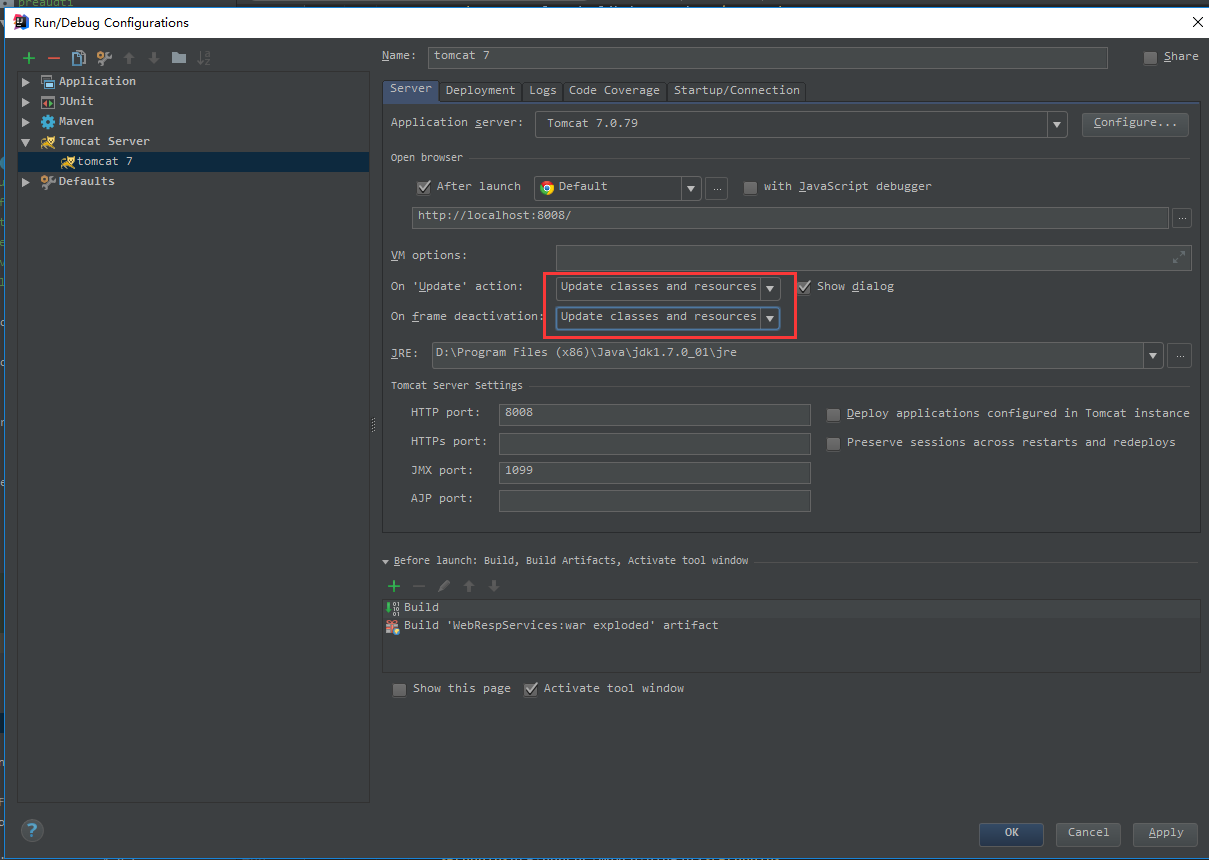Screen dimensions: 1209x860
Task: Open browser selection ellipsis button
Action: click(x=716, y=187)
